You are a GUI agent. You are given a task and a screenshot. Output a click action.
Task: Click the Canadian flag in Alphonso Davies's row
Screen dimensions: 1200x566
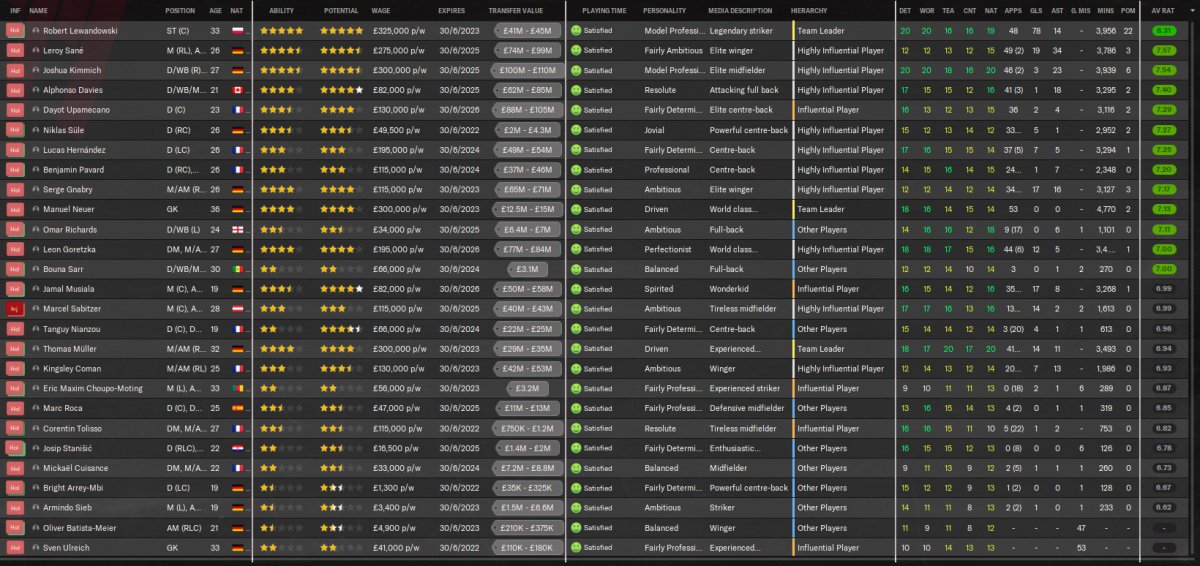[237, 90]
